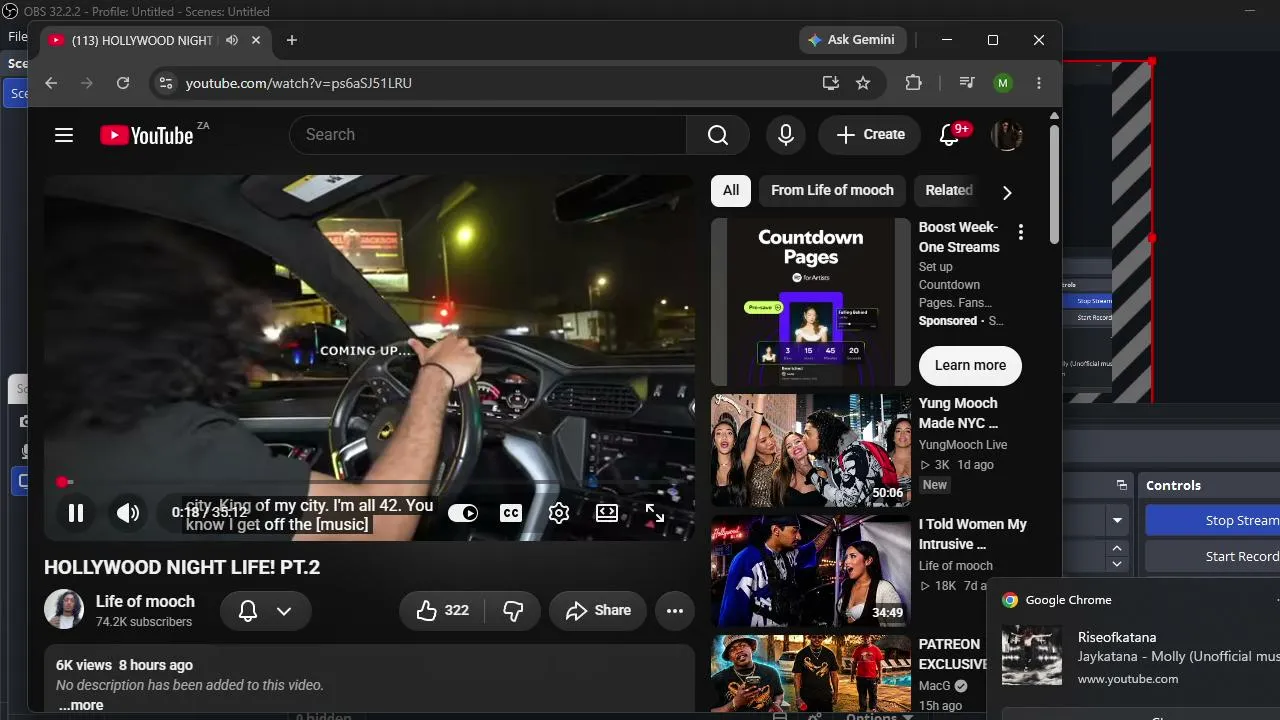
Task: Show more filter chips with the right arrow
Action: coord(1007,192)
